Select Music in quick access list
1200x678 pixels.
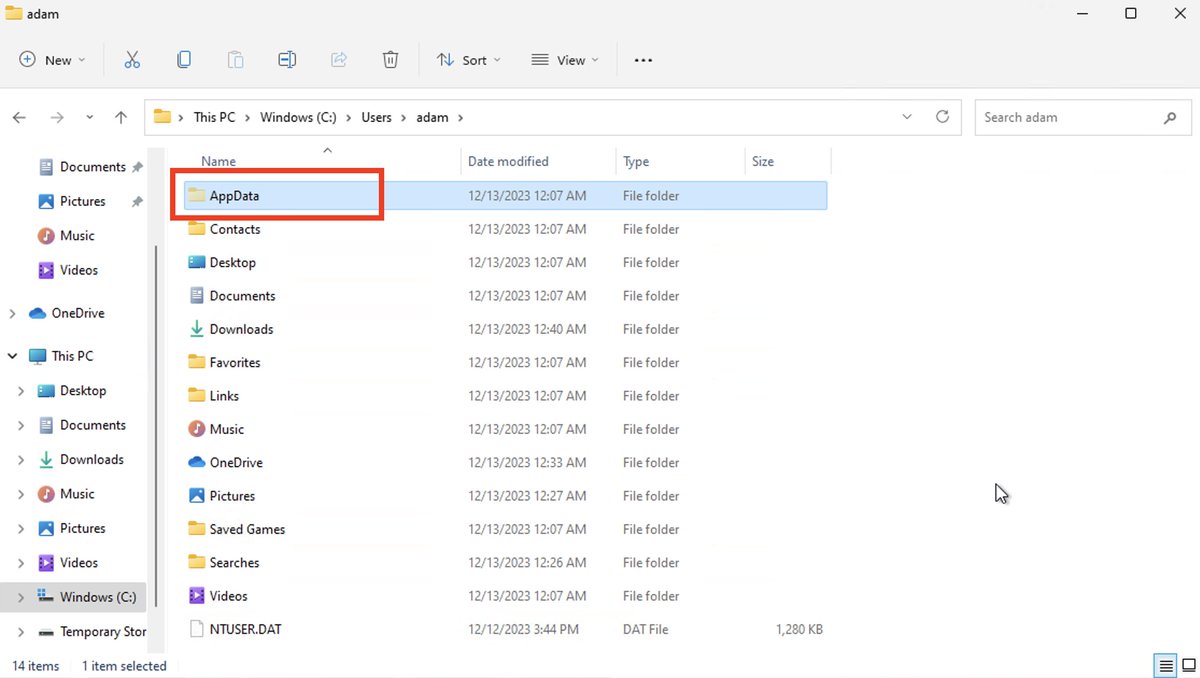tap(77, 236)
